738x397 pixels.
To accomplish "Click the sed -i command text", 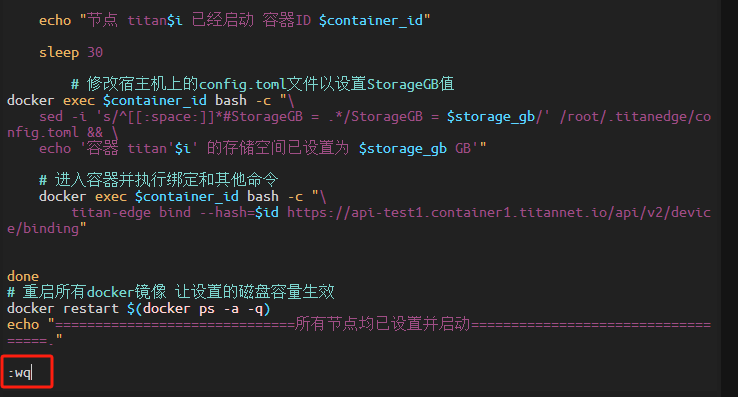I will pos(63,116).
